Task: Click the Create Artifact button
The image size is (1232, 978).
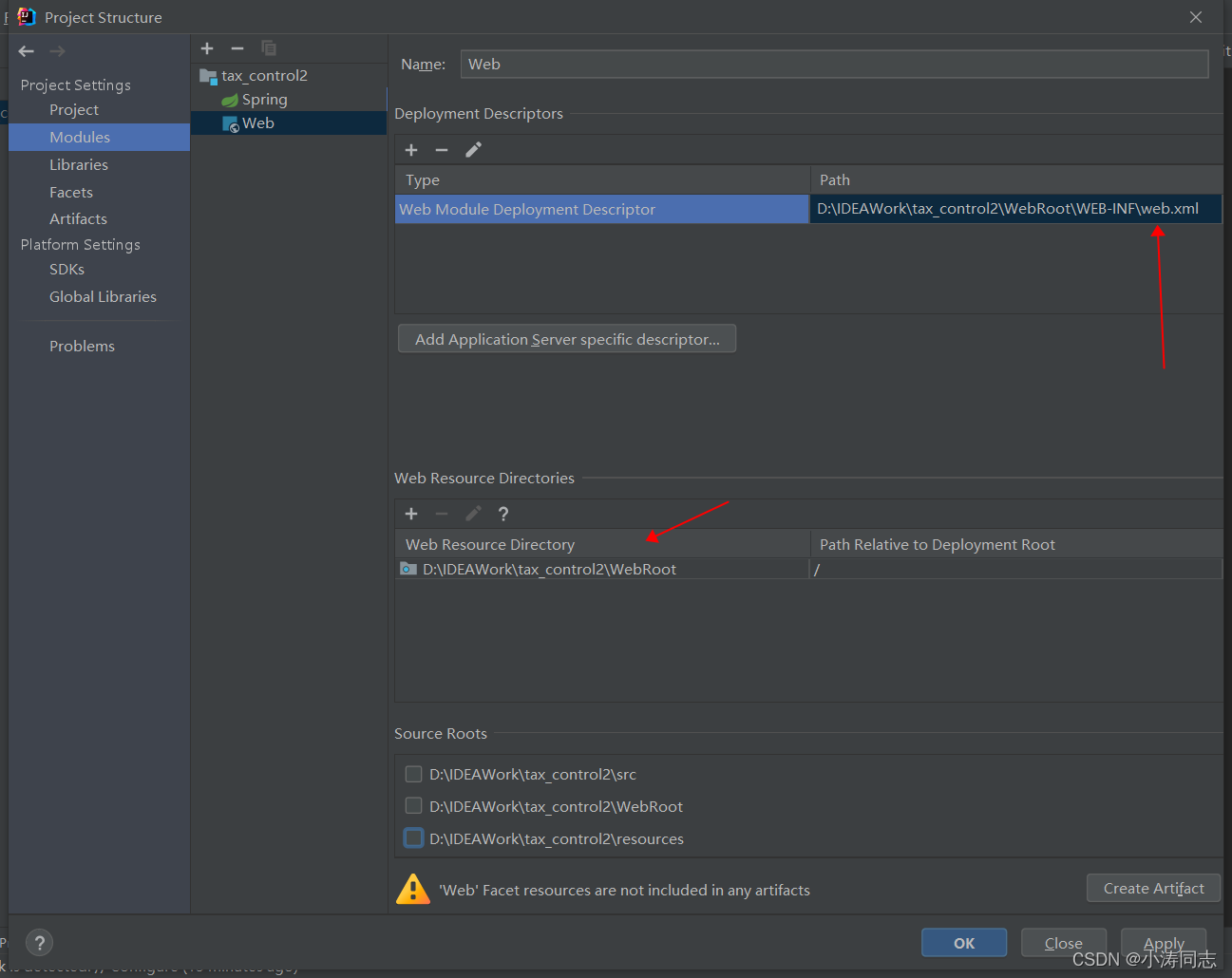Action: point(1153,888)
